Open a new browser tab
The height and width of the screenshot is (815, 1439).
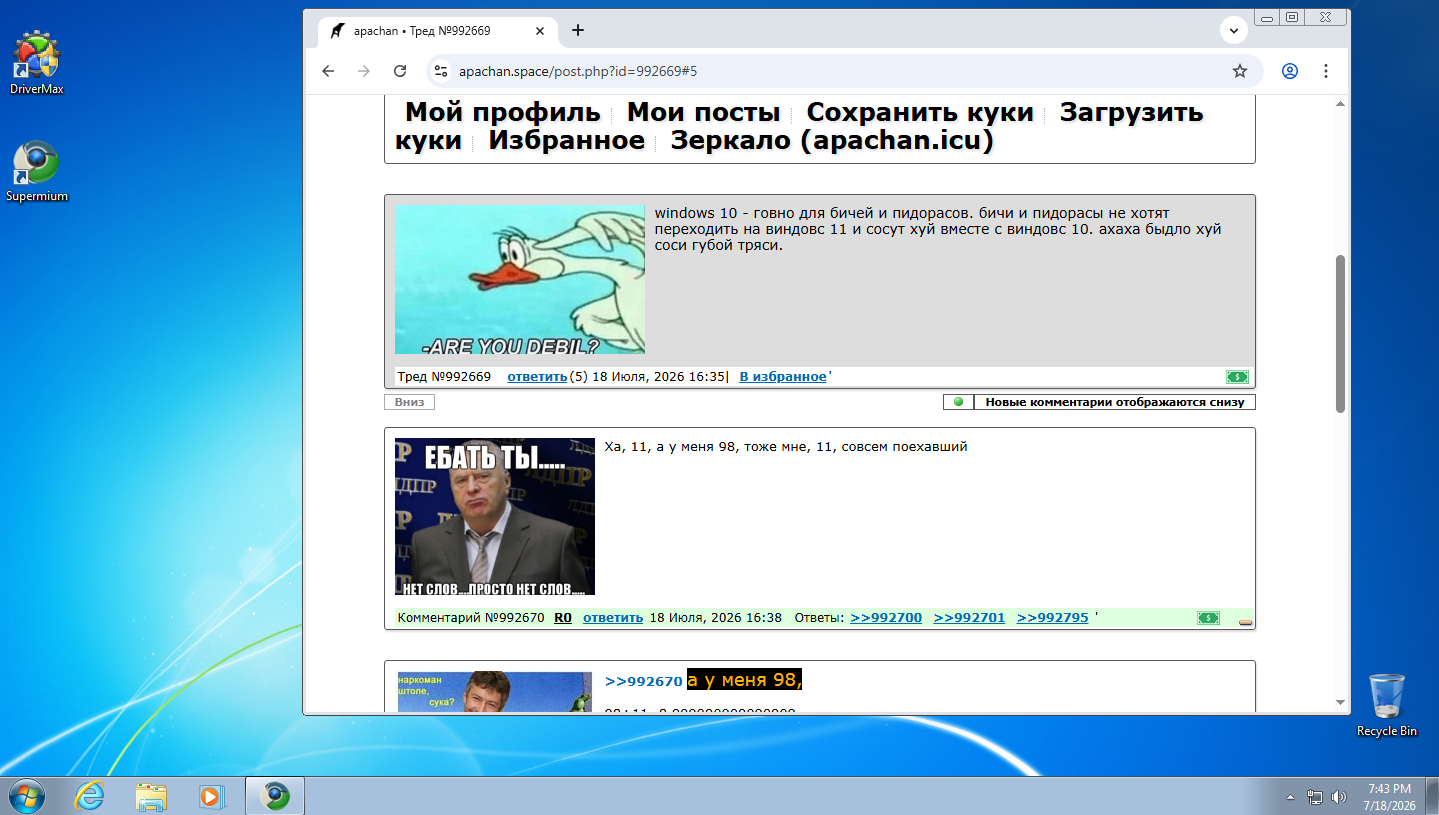tap(578, 30)
